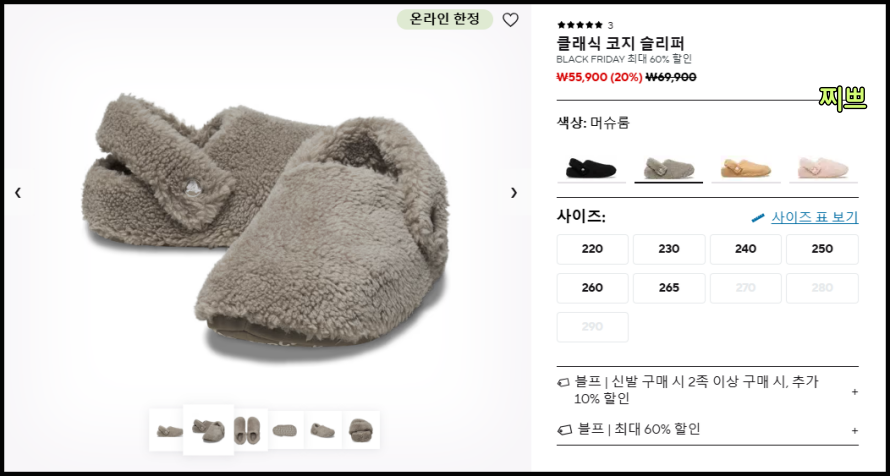Image resolution: width=890 pixels, height=476 pixels.
Task: Click ruler icon beside size chart link
Action: (x=758, y=217)
